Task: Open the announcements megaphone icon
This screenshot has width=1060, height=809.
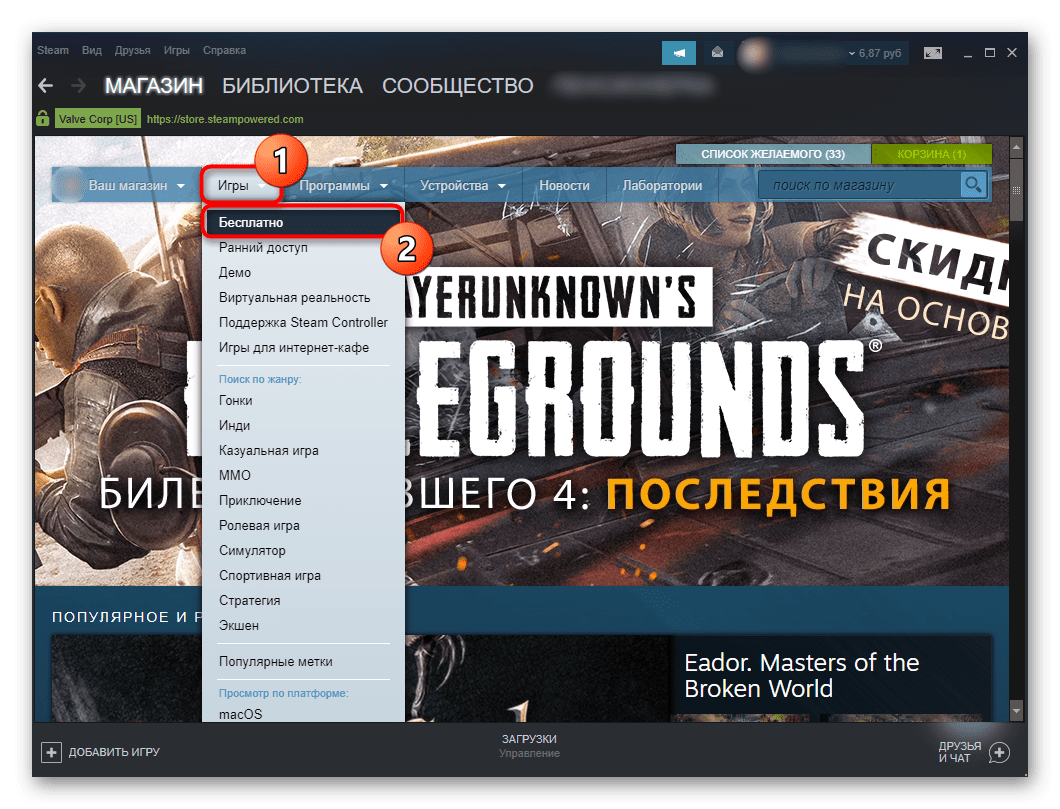Action: tap(679, 52)
